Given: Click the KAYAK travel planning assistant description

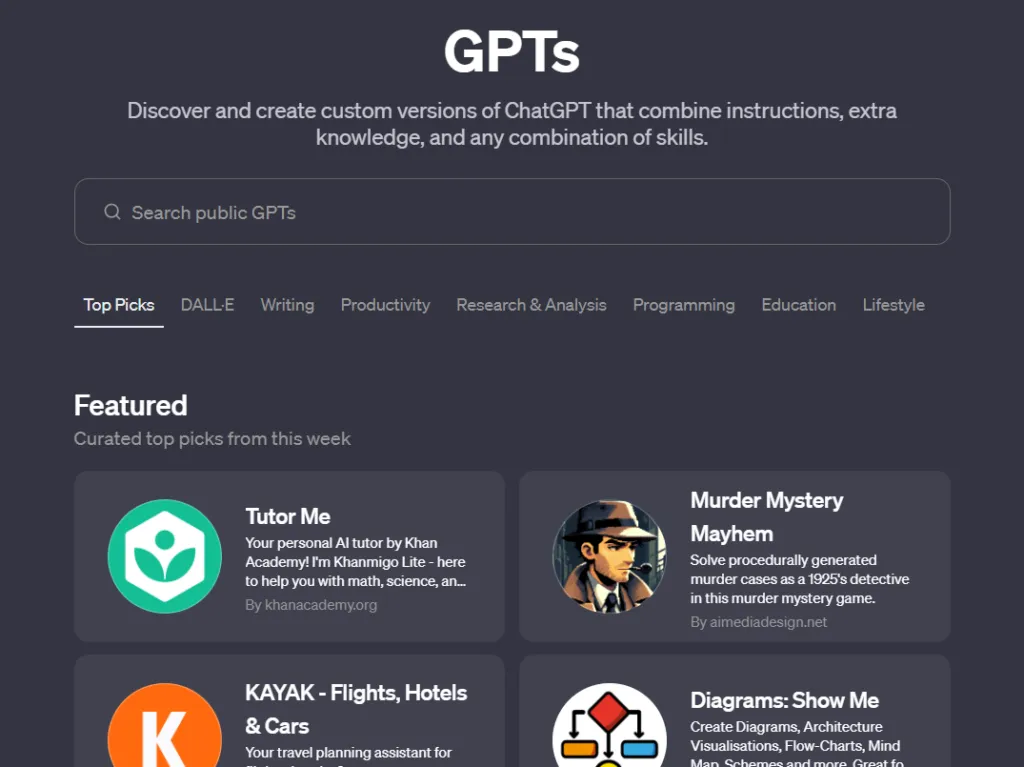Looking at the screenshot, I should point(348,756).
